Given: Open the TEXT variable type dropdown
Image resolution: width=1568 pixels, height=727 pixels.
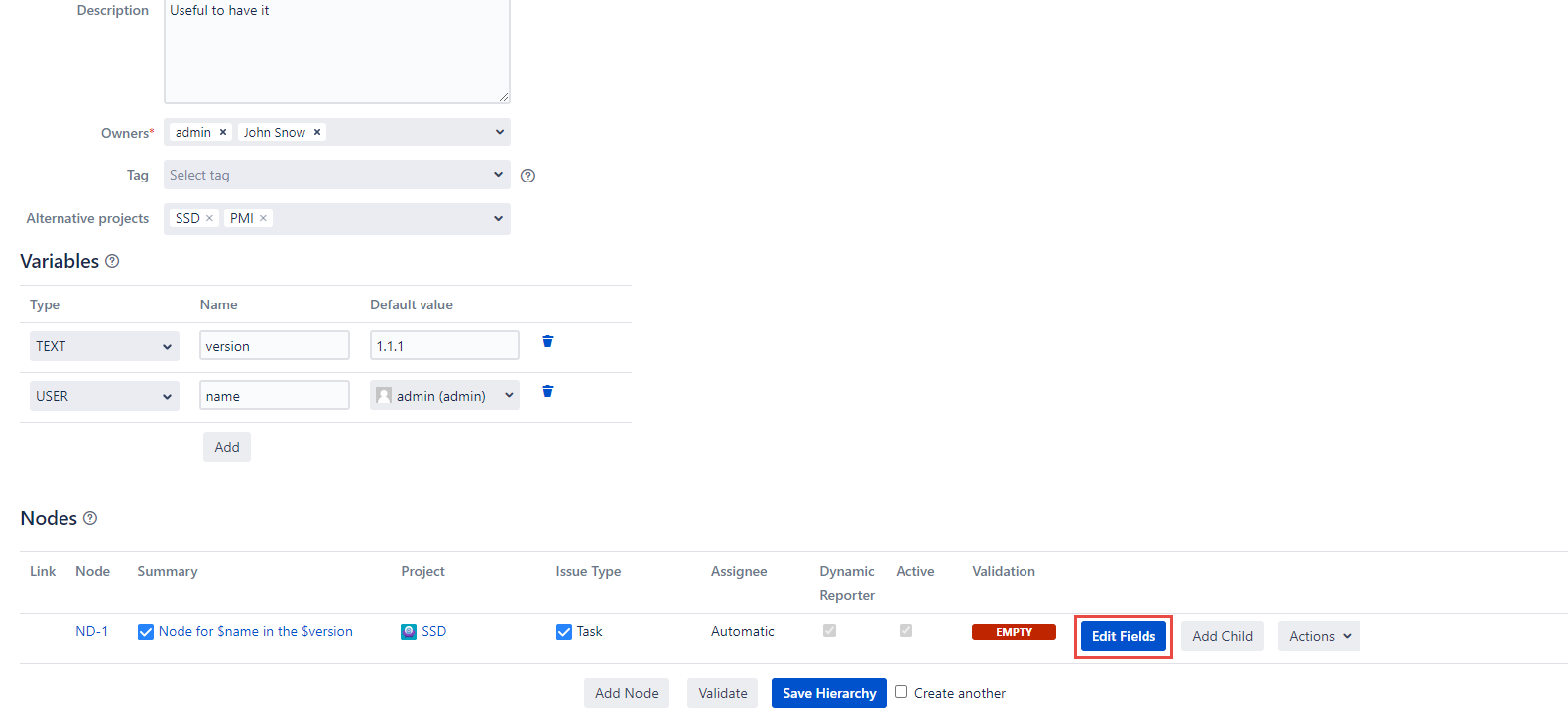Looking at the screenshot, I should [104, 346].
